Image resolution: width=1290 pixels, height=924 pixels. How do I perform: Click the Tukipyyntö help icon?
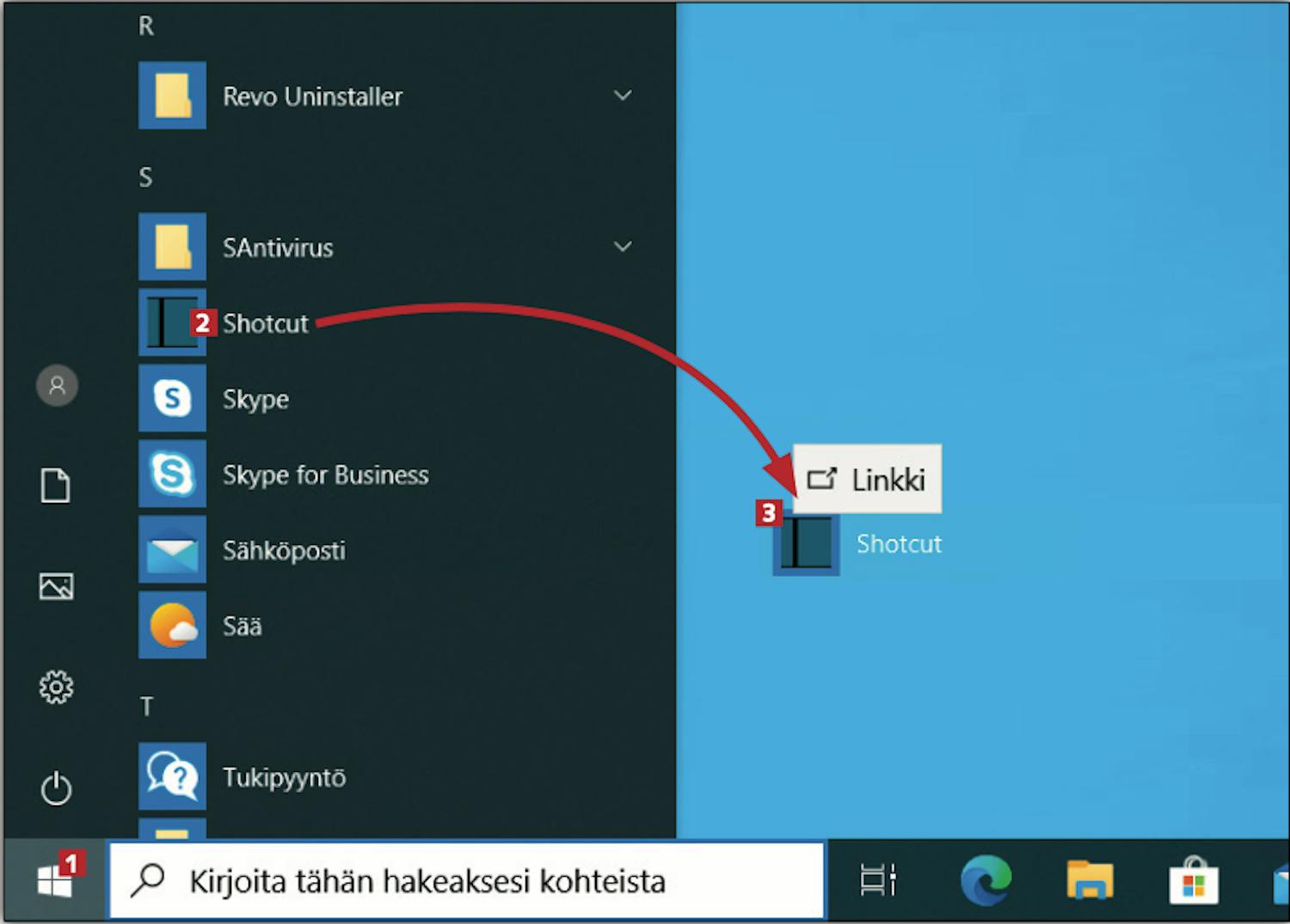click(x=172, y=776)
